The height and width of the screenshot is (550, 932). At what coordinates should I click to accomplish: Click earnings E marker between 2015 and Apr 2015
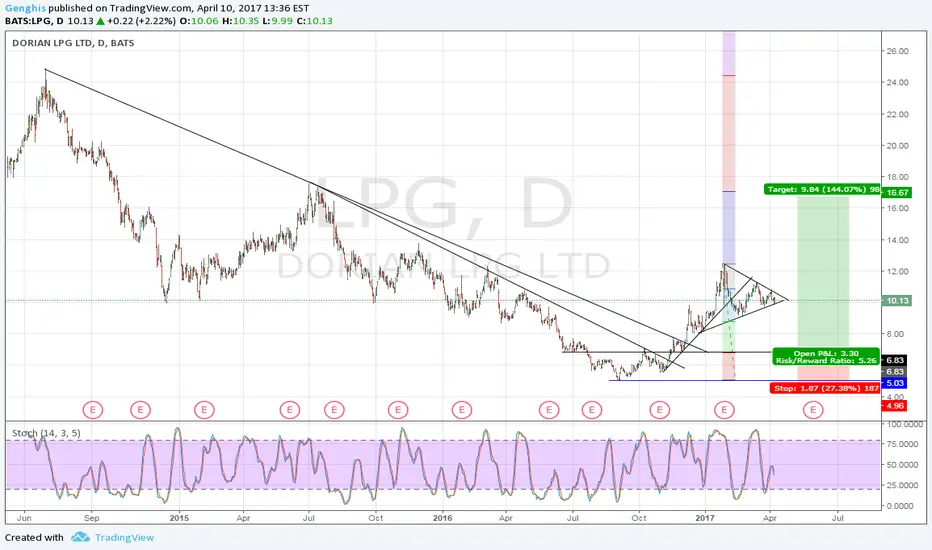[x=204, y=410]
